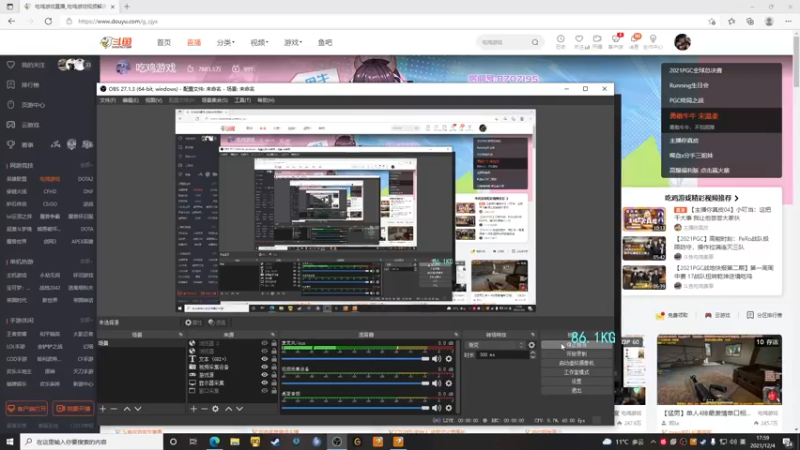Open user avatar in Douyu header
The height and width of the screenshot is (450, 800).
(x=682, y=42)
